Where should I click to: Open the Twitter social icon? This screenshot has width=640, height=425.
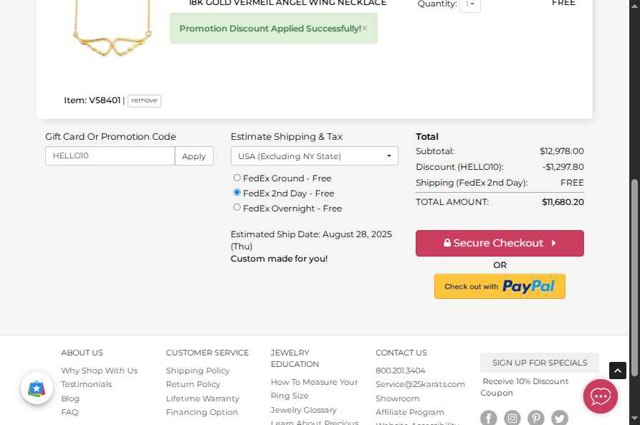pyautogui.click(x=560, y=418)
